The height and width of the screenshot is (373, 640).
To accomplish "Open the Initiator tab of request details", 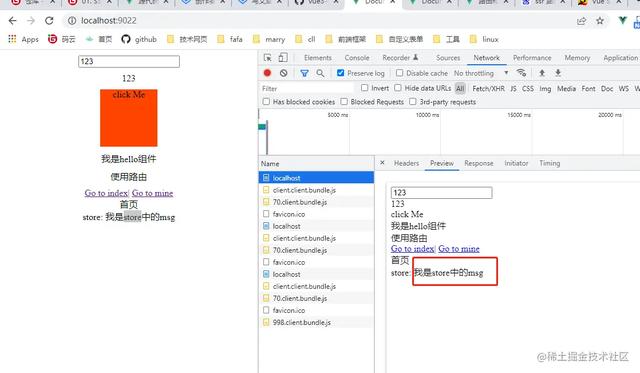I will click(516, 163).
